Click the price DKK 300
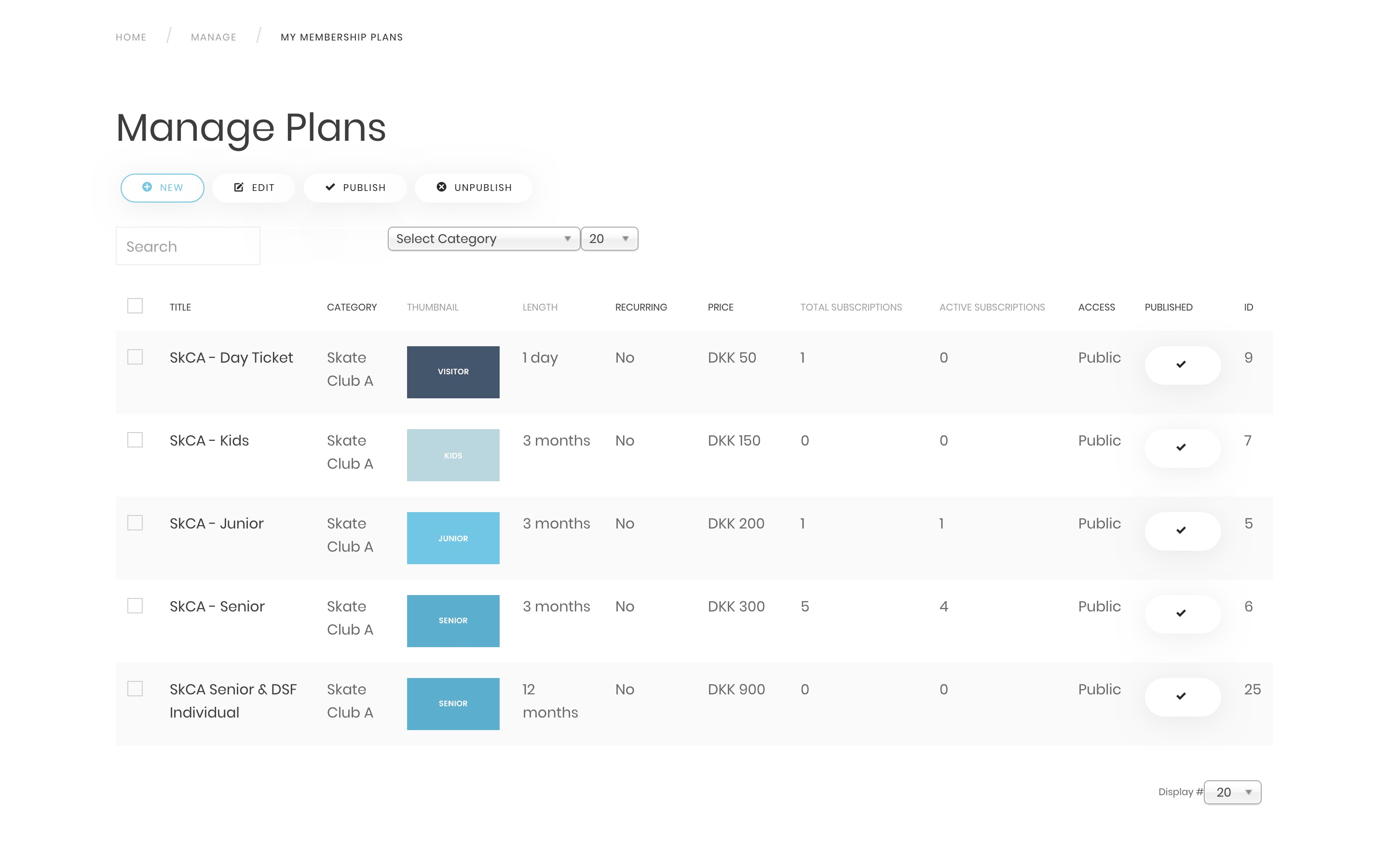1389x868 pixels. pos(736,606)
